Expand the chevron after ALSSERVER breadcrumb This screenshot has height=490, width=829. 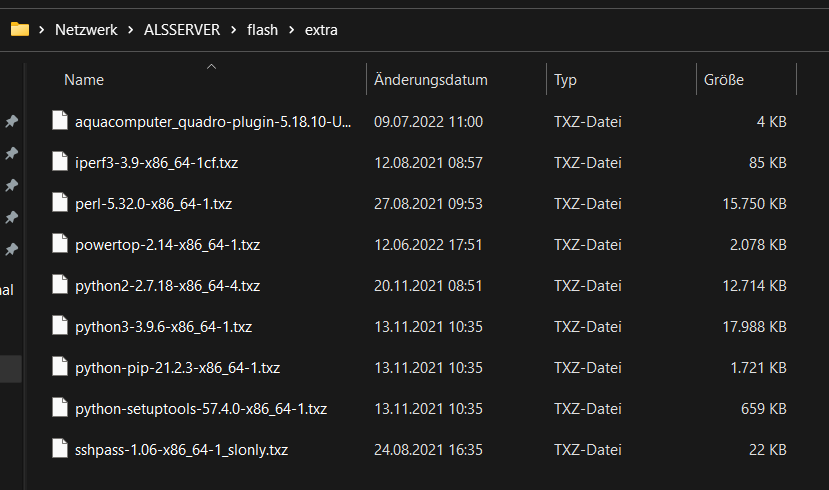point(233,30)
